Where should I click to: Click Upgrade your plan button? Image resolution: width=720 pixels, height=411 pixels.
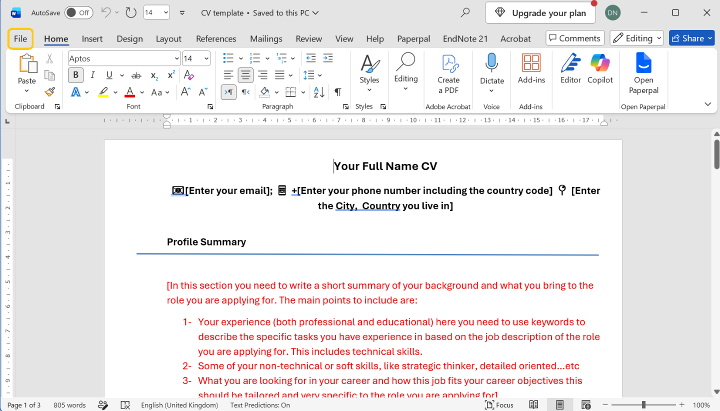coord(540,13)
